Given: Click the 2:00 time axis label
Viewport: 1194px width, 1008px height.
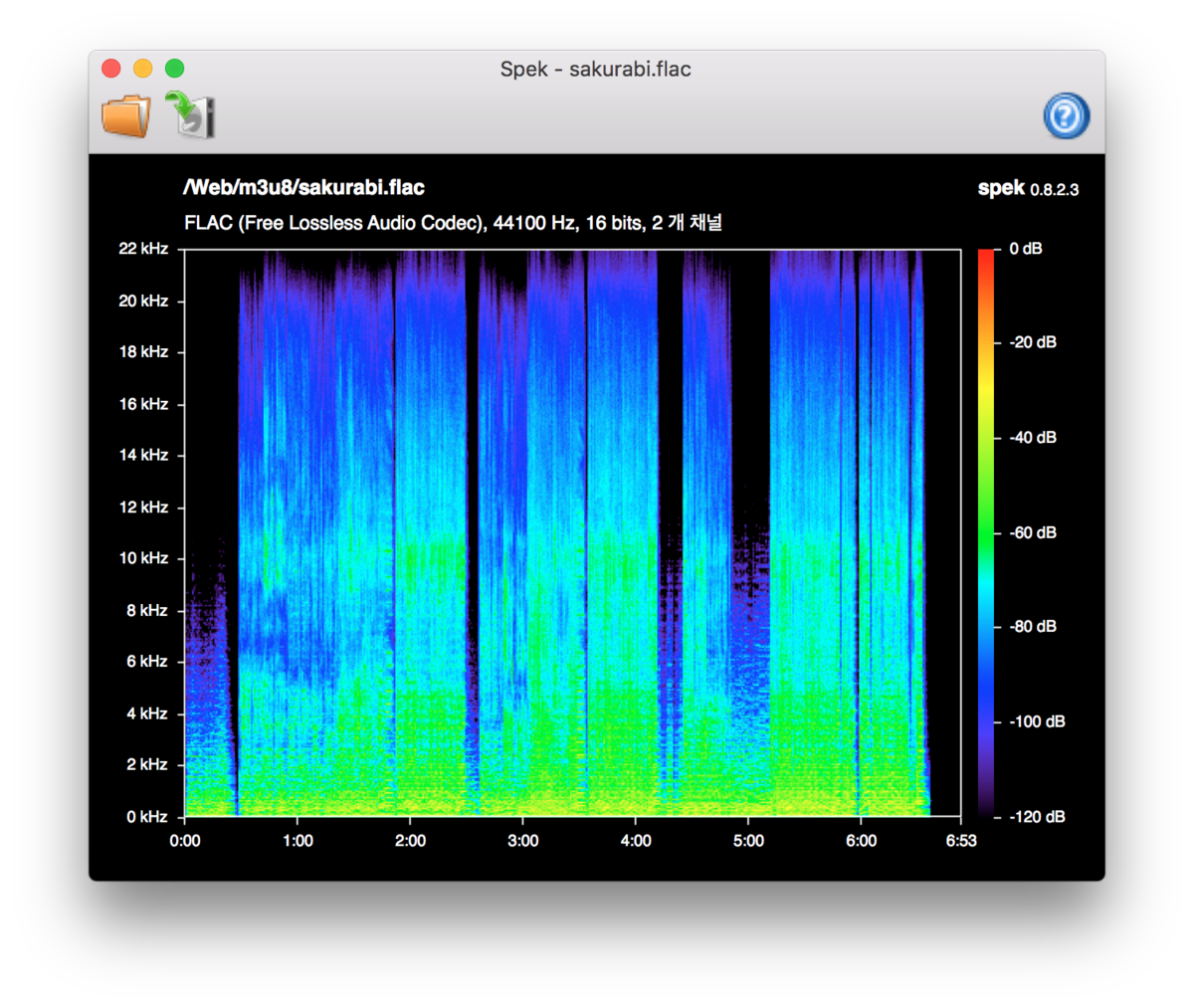Looking at the screenshot, I should [x=410, y=841].
